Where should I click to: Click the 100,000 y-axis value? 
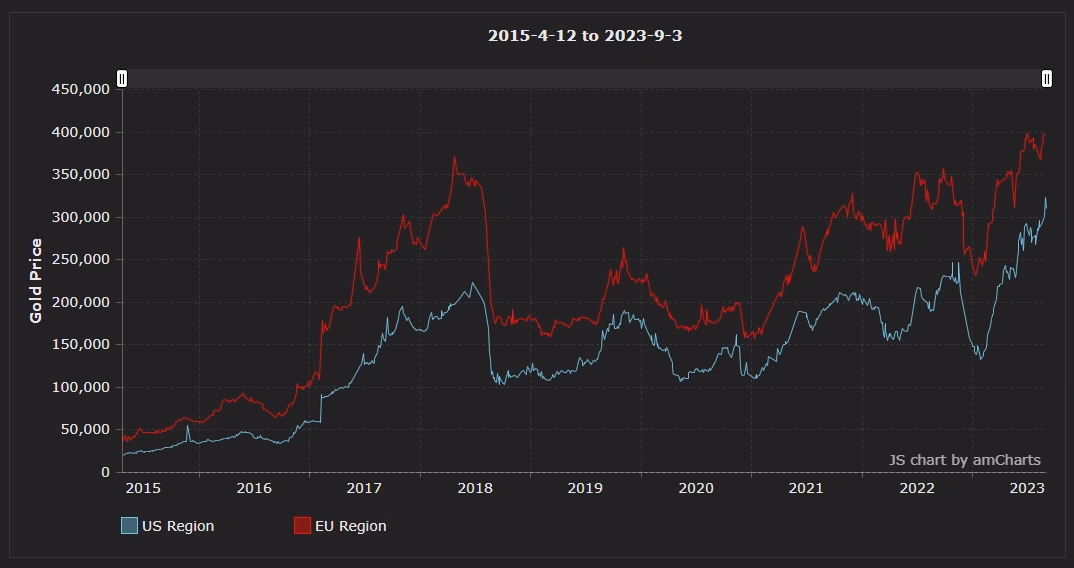[x=81, y=387]
